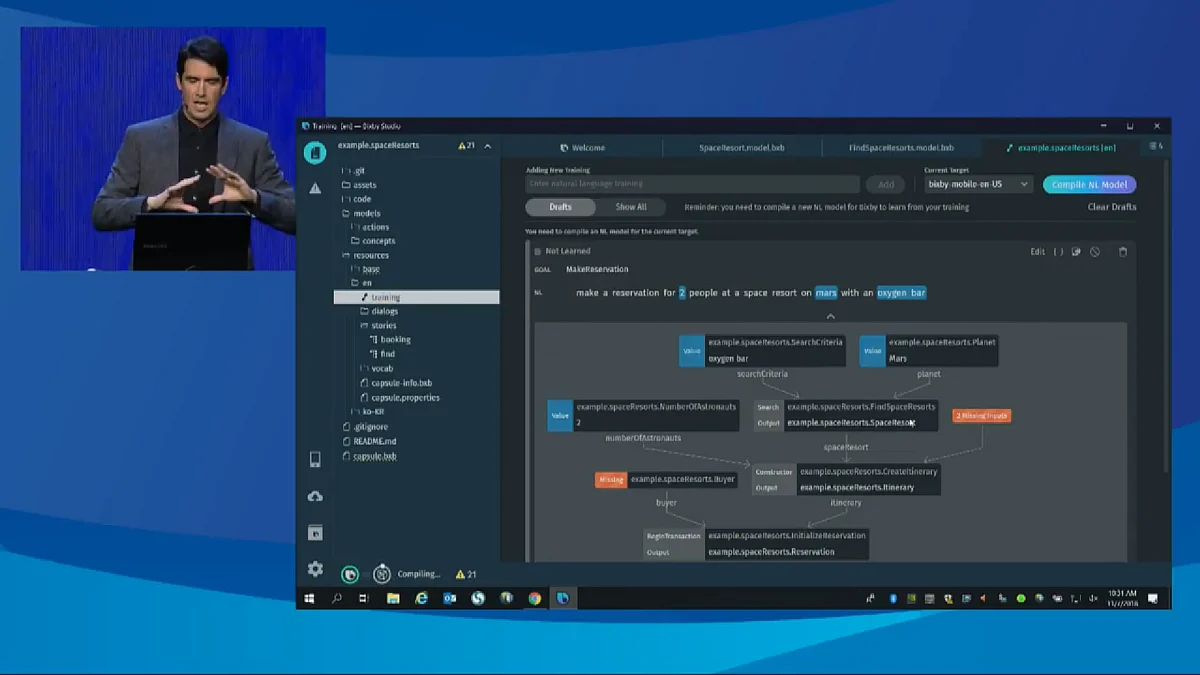Delete training entry with trash icon
Screen dimensions: 1200x675
[1122, 252]
